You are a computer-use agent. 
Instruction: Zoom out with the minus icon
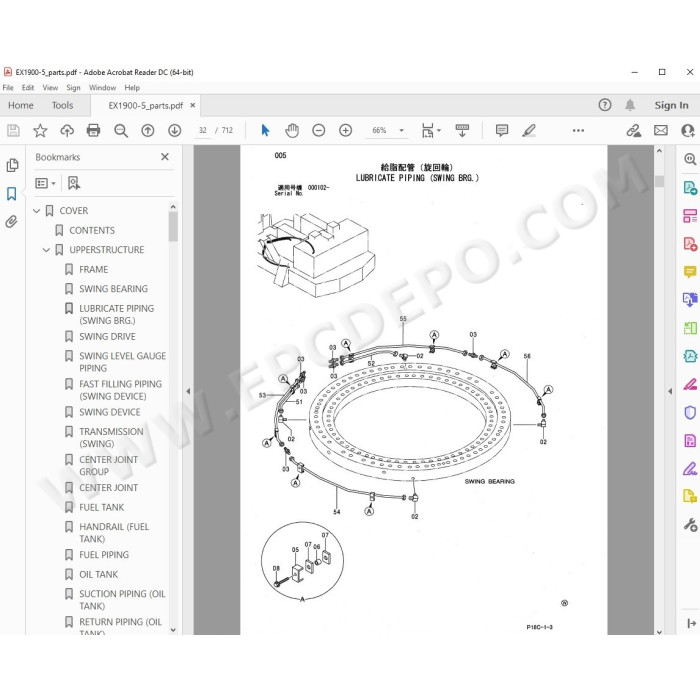tap(319, 130)
